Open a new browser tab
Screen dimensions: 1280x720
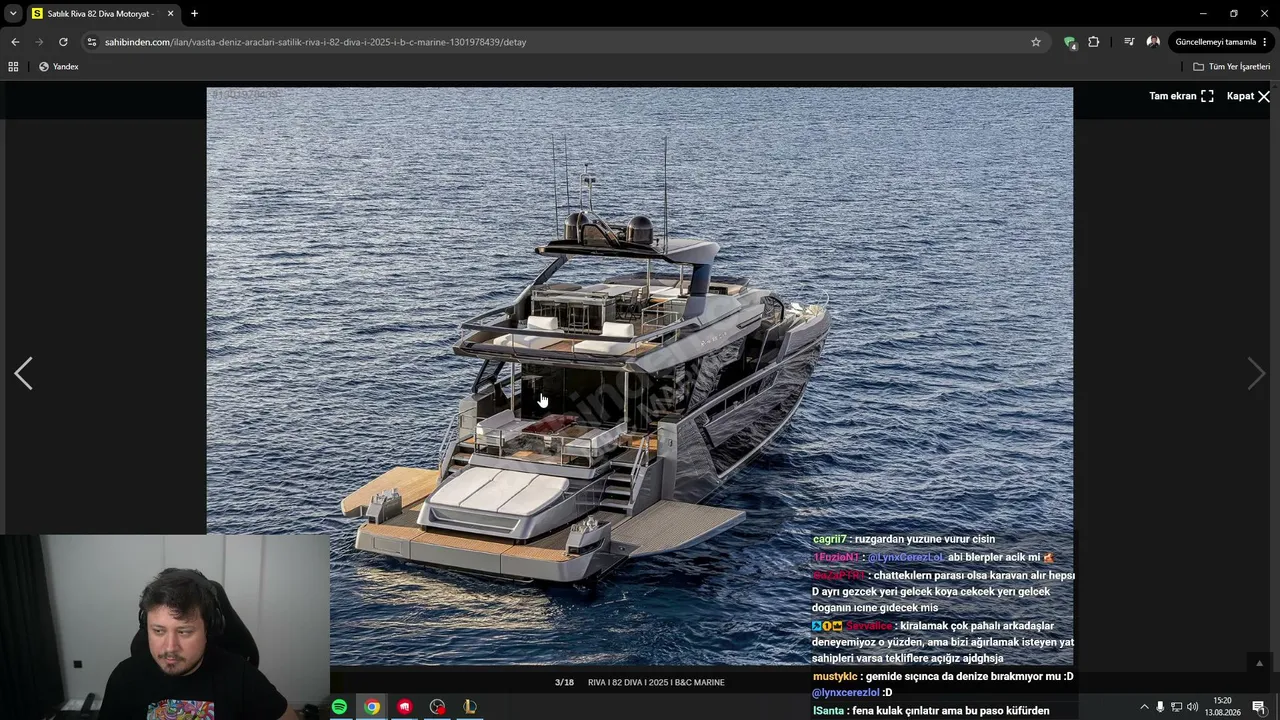194,14
